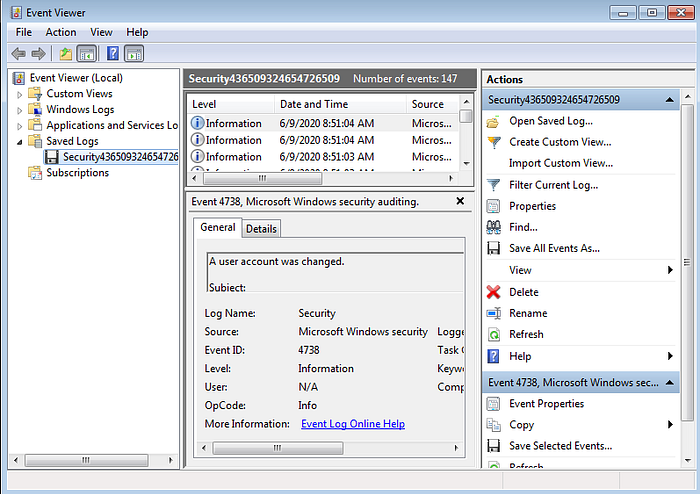The height and width of the screenshot is (494, 700).
Task: Click the Find binoculars icon
Action: (x=493, y=227)
